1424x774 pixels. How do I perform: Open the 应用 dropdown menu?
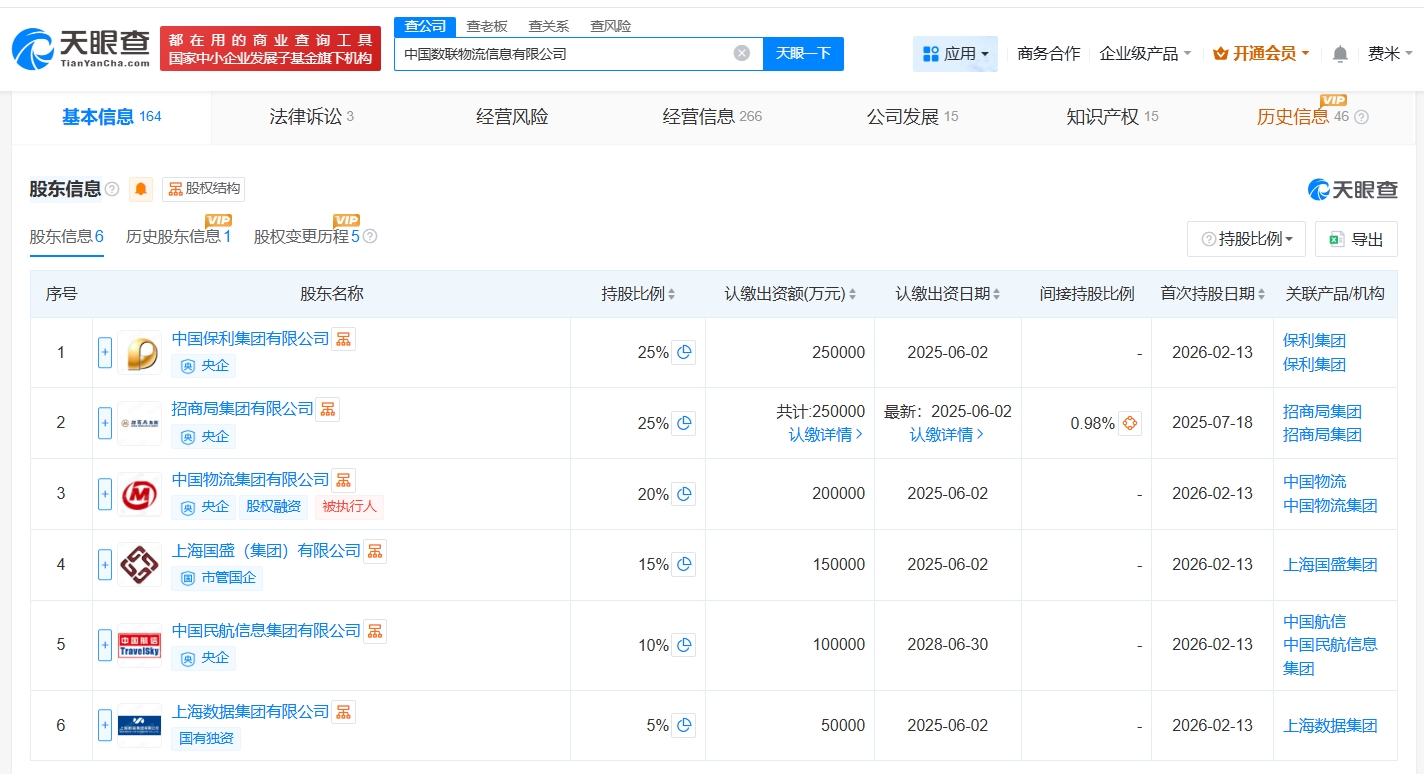(x=955, y=54)
